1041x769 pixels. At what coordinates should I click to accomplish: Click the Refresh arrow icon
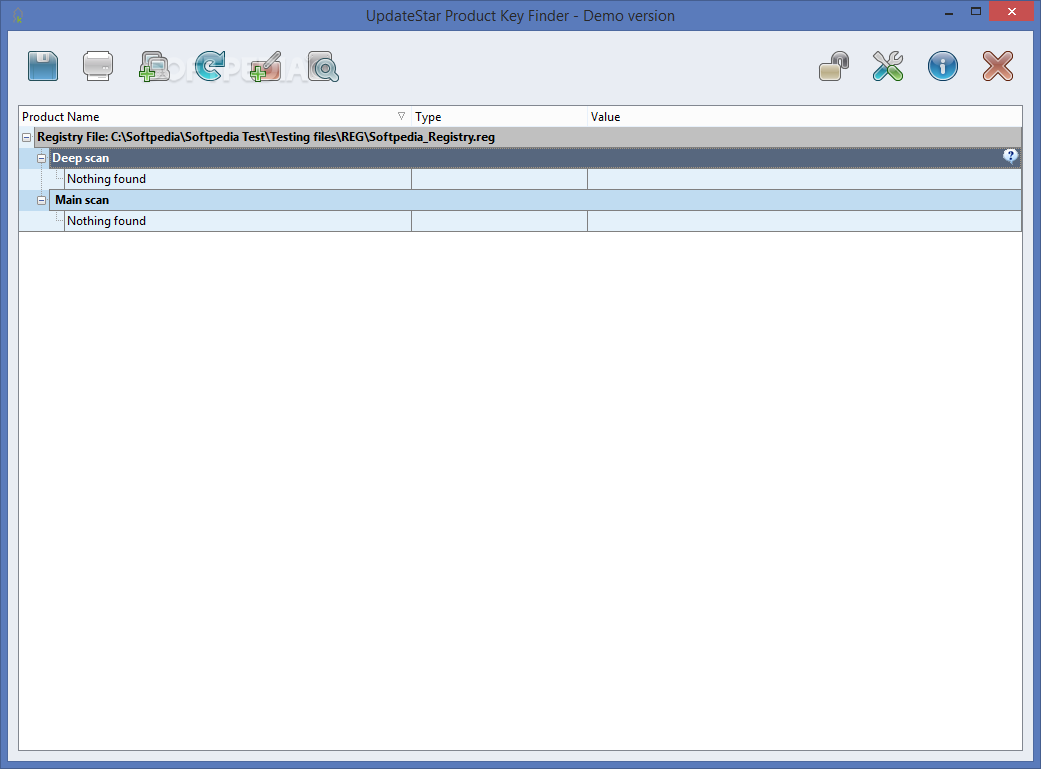(x=210, y=66)
